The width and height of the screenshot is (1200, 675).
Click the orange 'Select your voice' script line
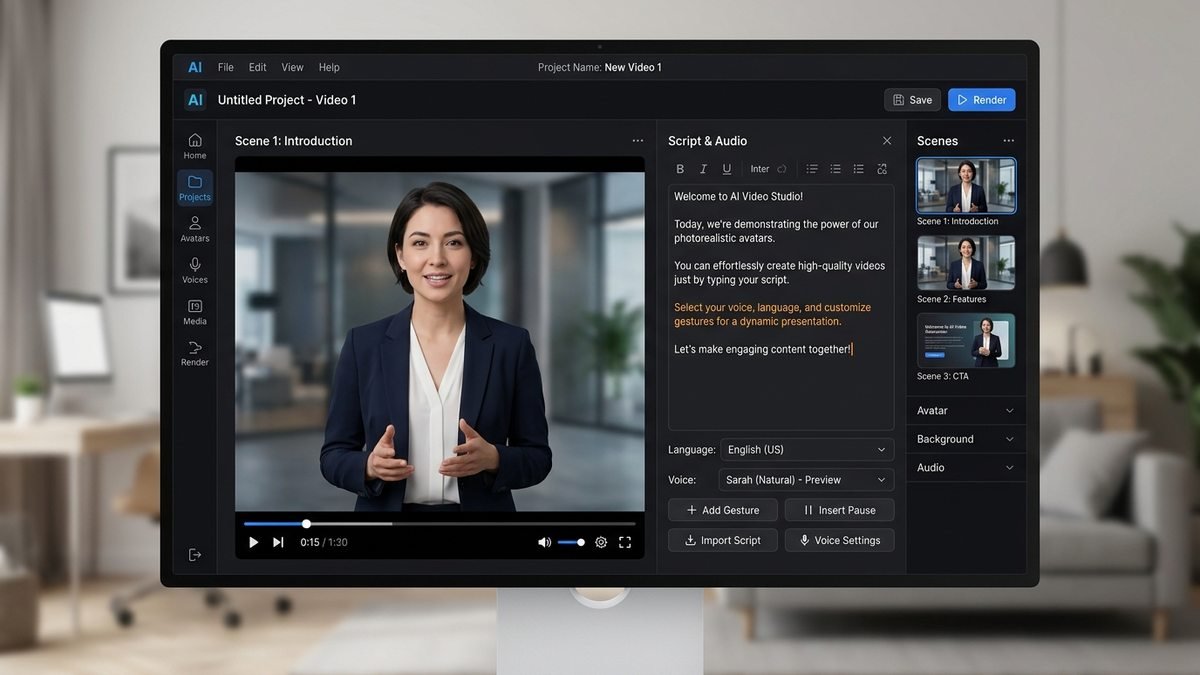point(772,315)
